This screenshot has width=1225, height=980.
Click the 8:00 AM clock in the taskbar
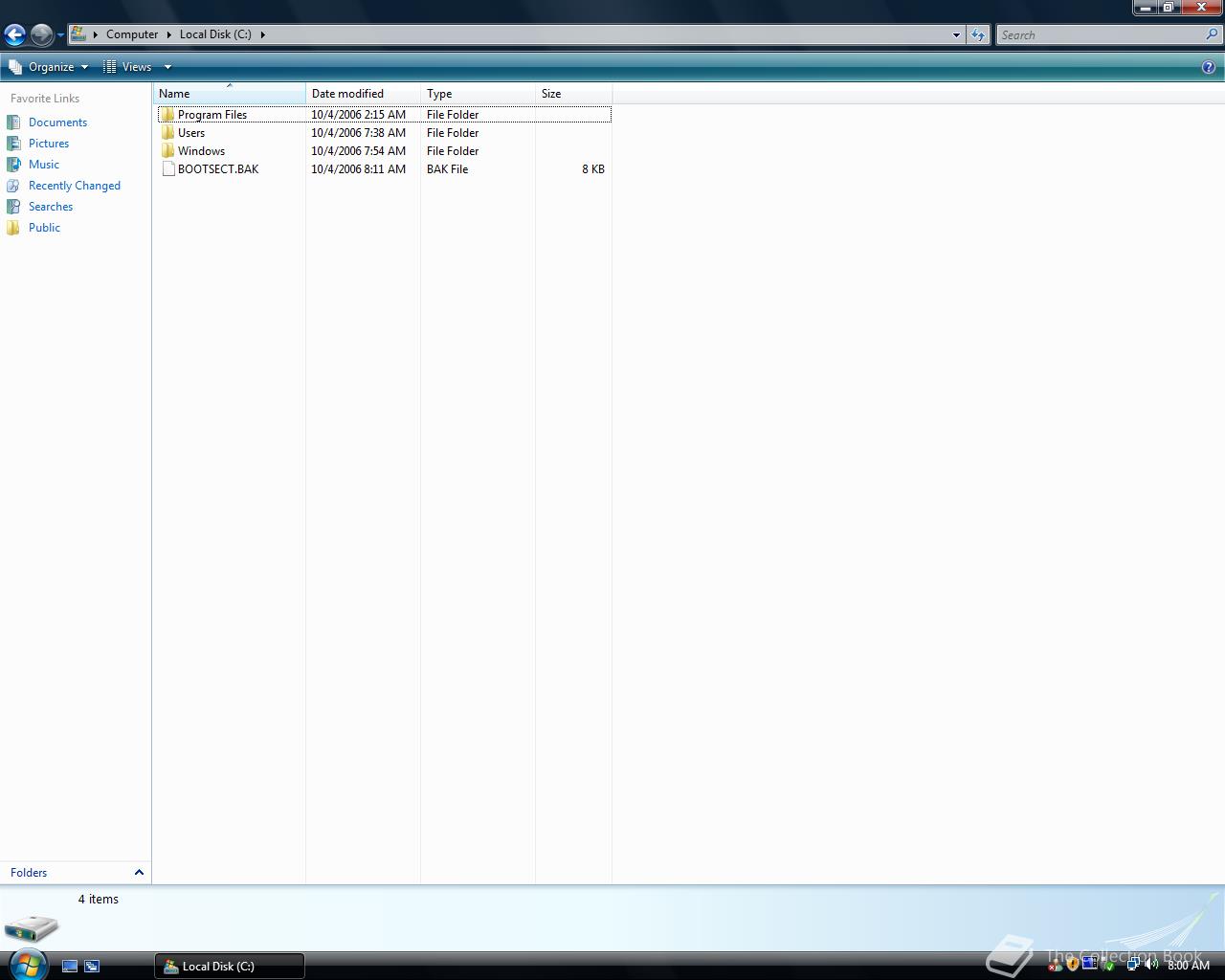coord(1189,966)
